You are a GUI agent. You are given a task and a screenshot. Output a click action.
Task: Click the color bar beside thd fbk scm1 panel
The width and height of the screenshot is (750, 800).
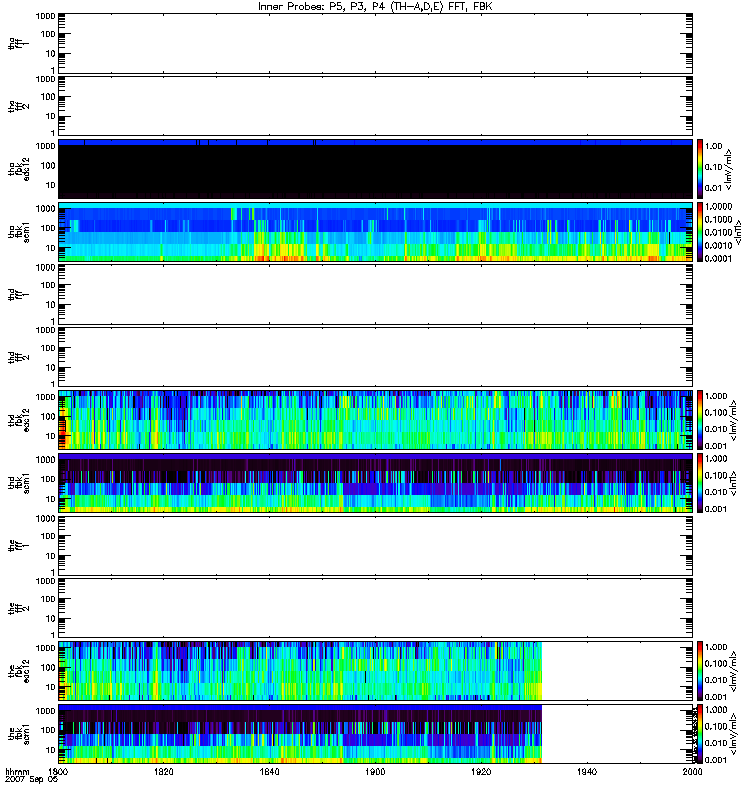point(700,483)
